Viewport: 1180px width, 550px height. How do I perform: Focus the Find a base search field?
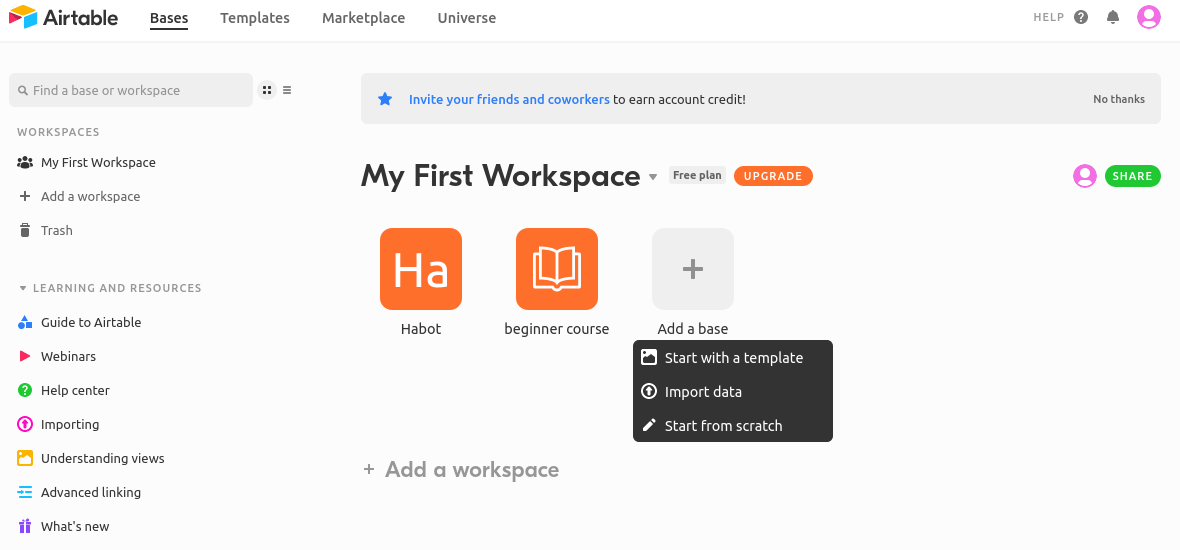[x=131, y=90]
